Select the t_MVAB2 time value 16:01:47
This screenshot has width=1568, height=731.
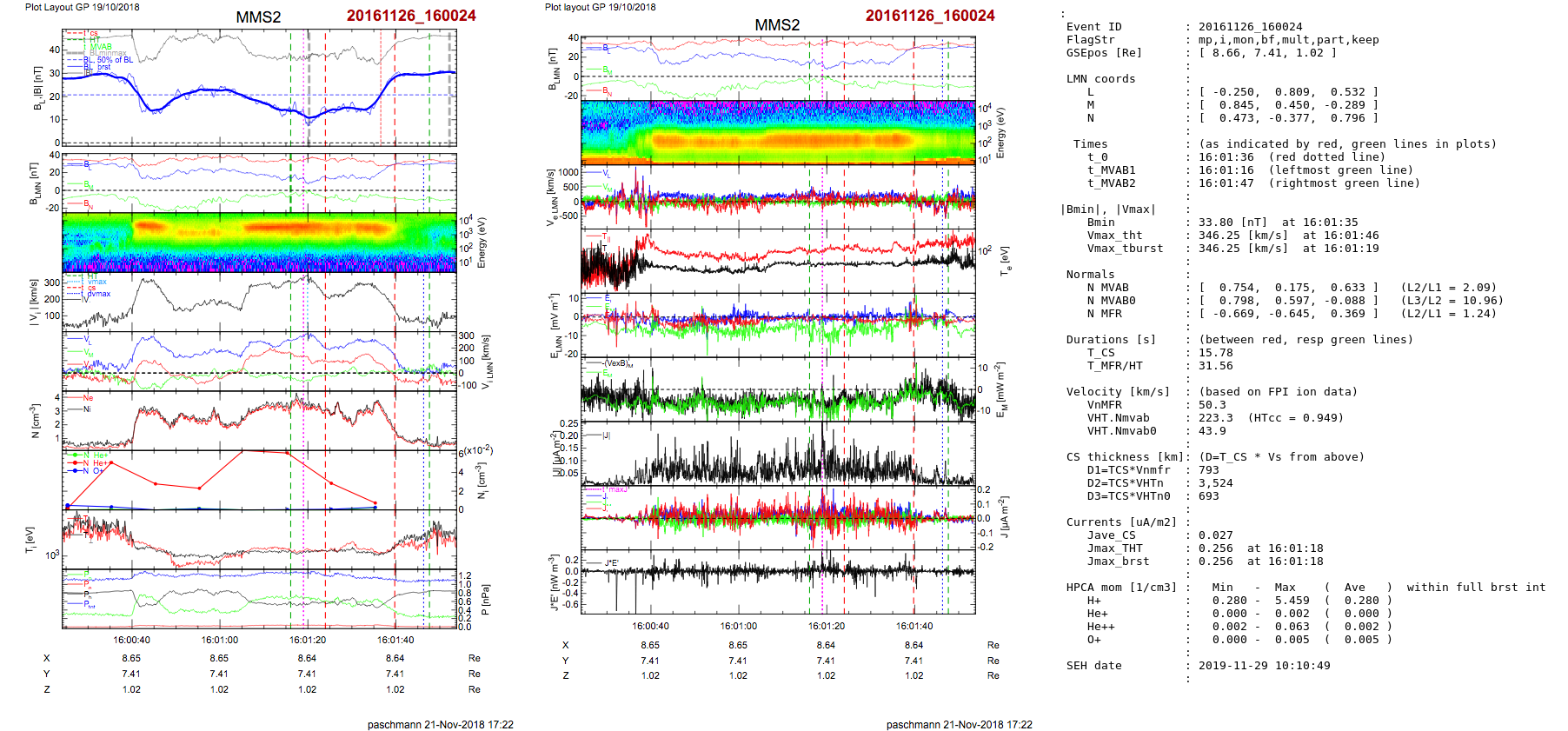click(x=1226, y=183)
